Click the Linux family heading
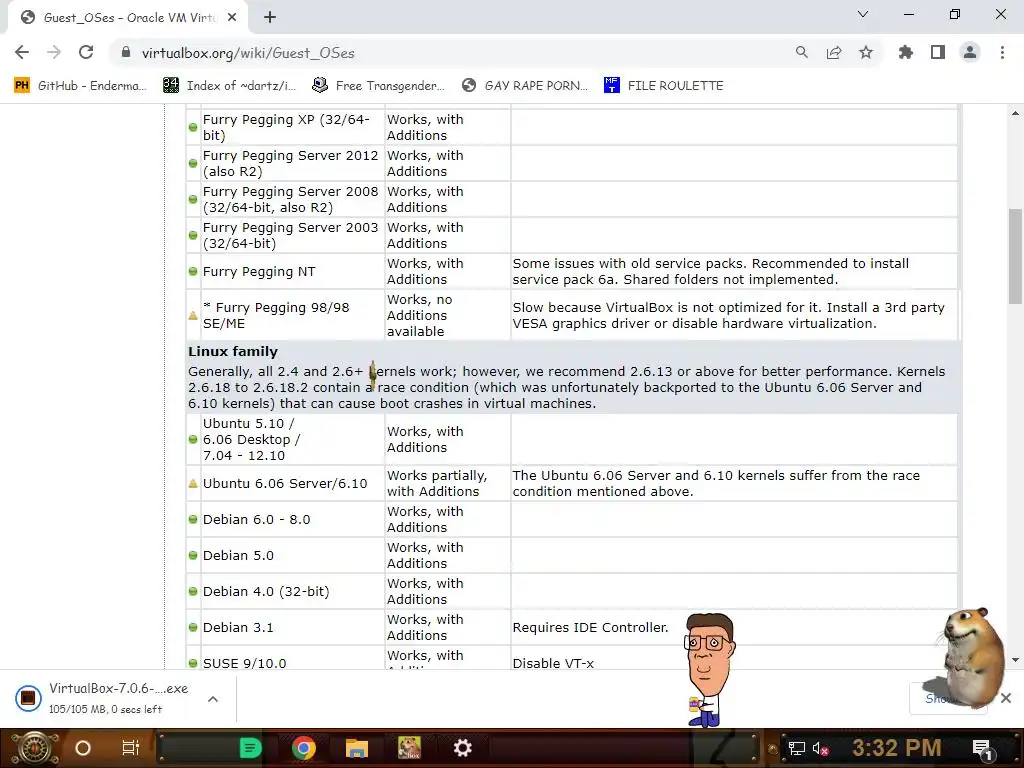 click(x=233, y=351)
